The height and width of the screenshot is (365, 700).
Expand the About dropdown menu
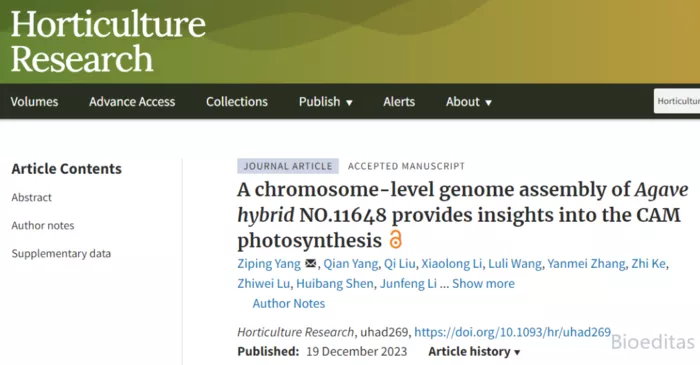point(468,102)
